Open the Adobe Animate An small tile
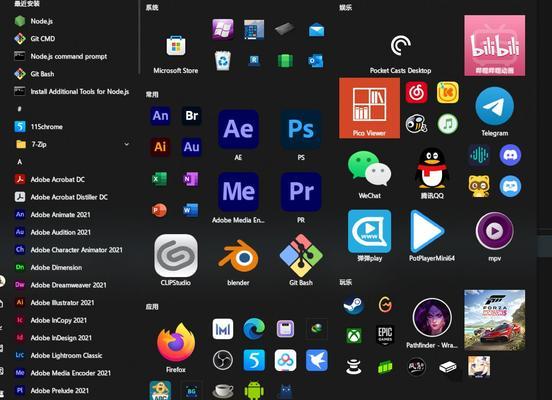 pos(160,115)
